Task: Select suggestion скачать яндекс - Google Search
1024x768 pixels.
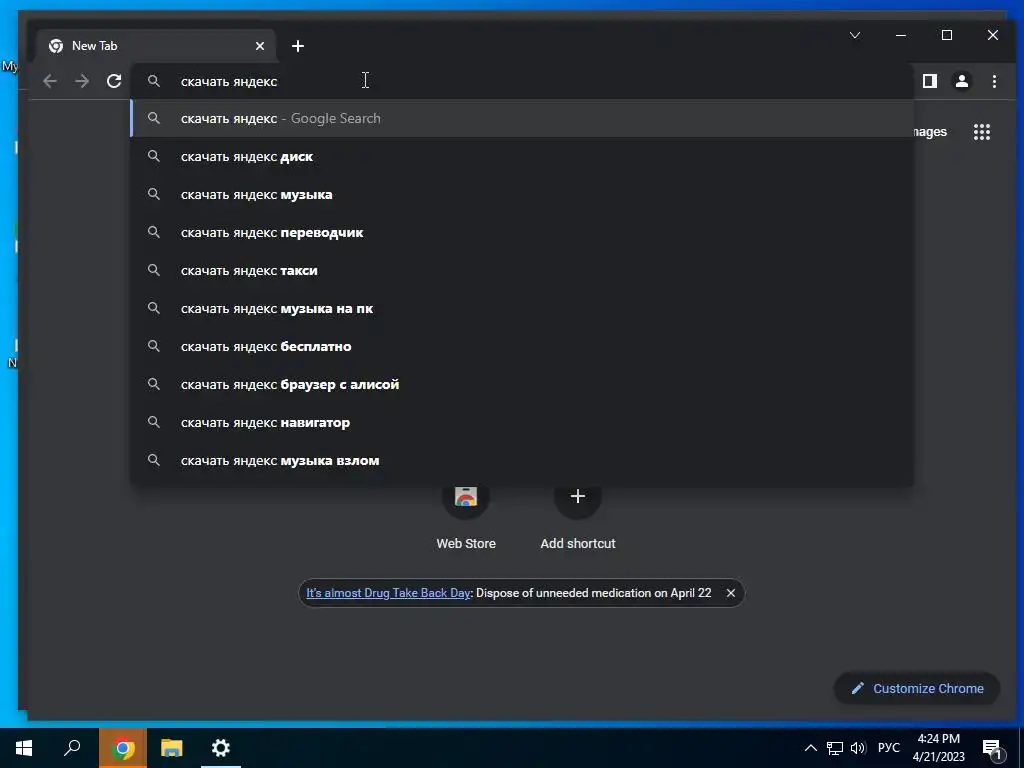Action: point(522,118)
